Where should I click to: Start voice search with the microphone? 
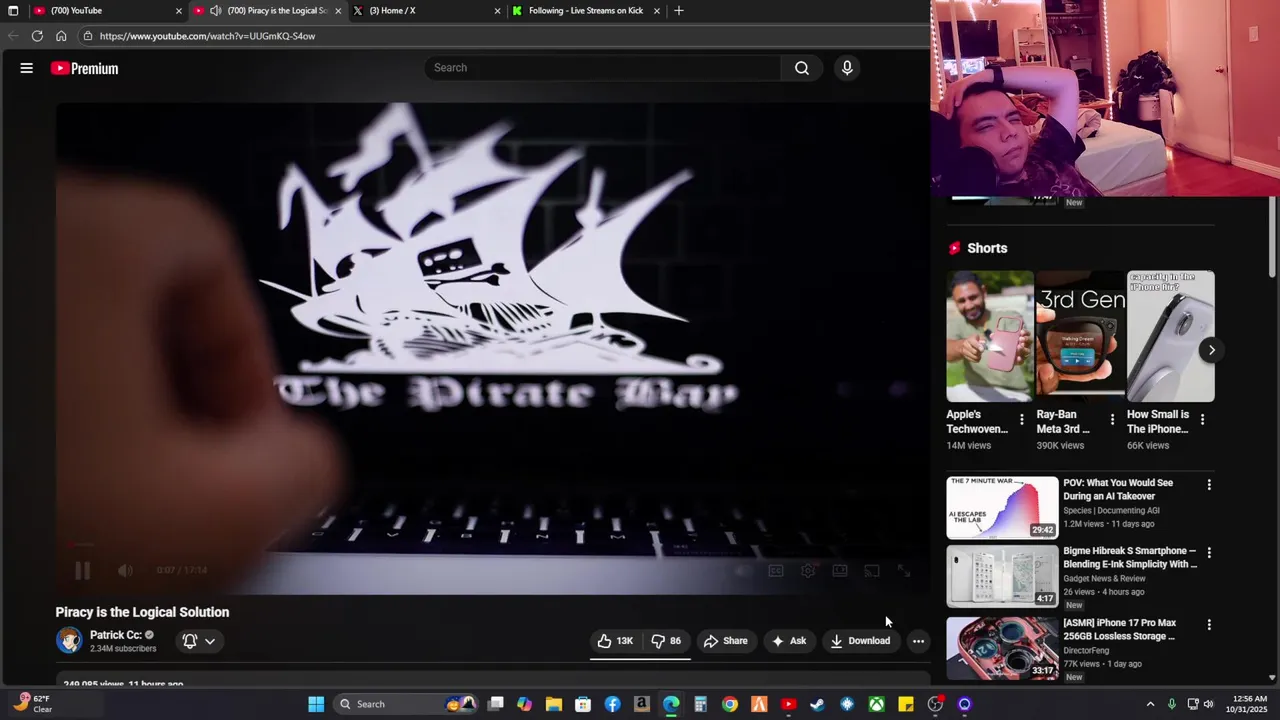click(x=847, y=68)
